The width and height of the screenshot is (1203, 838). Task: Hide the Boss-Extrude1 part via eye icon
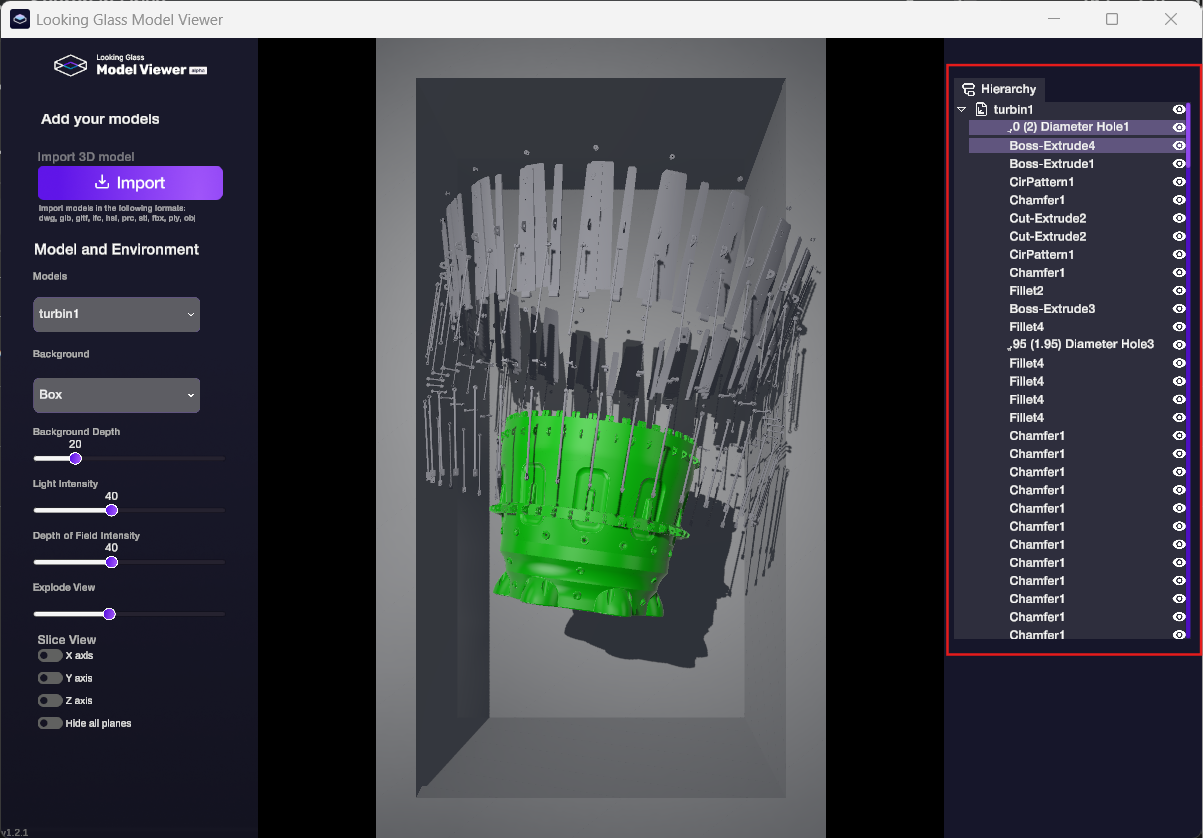click(1179, 164)
